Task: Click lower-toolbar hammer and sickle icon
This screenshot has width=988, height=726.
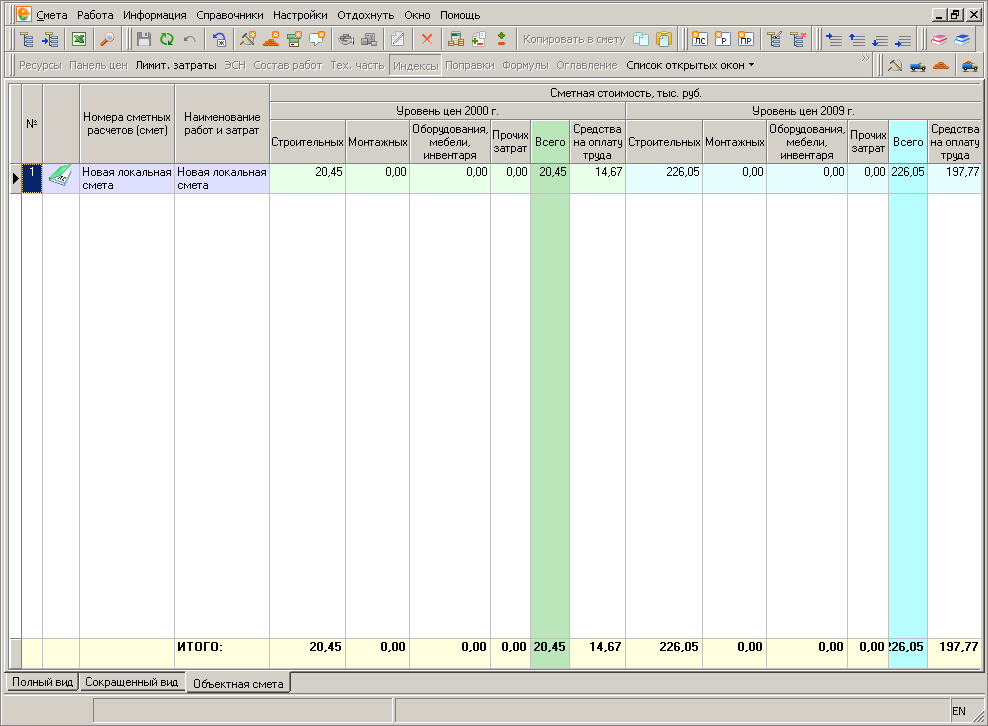Action: (x=895, y=65)
